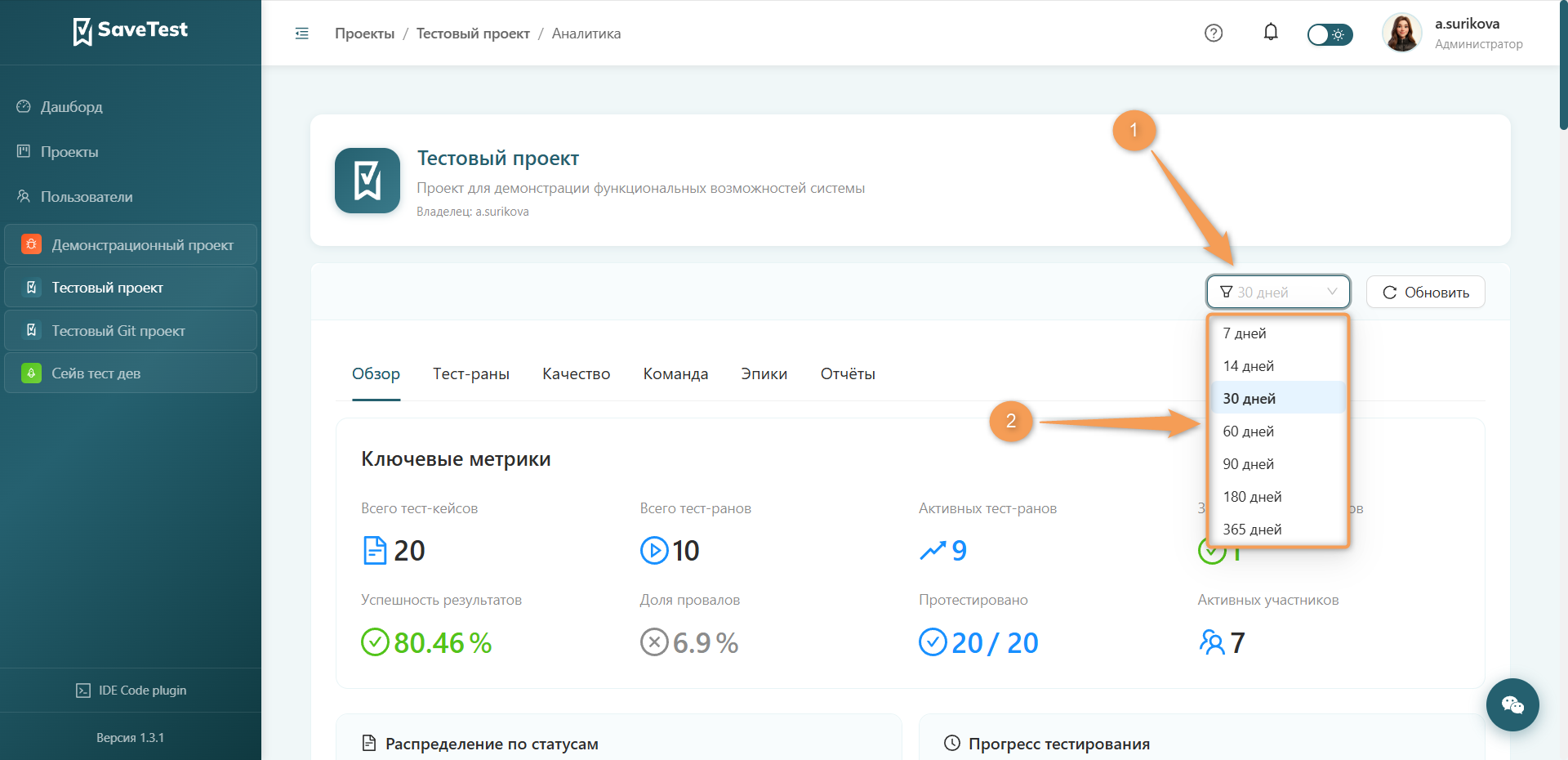Click Аналитика breadcrumb
Image resolution: width=1568 pixels, height=760 pixels.
click(586, 34)
